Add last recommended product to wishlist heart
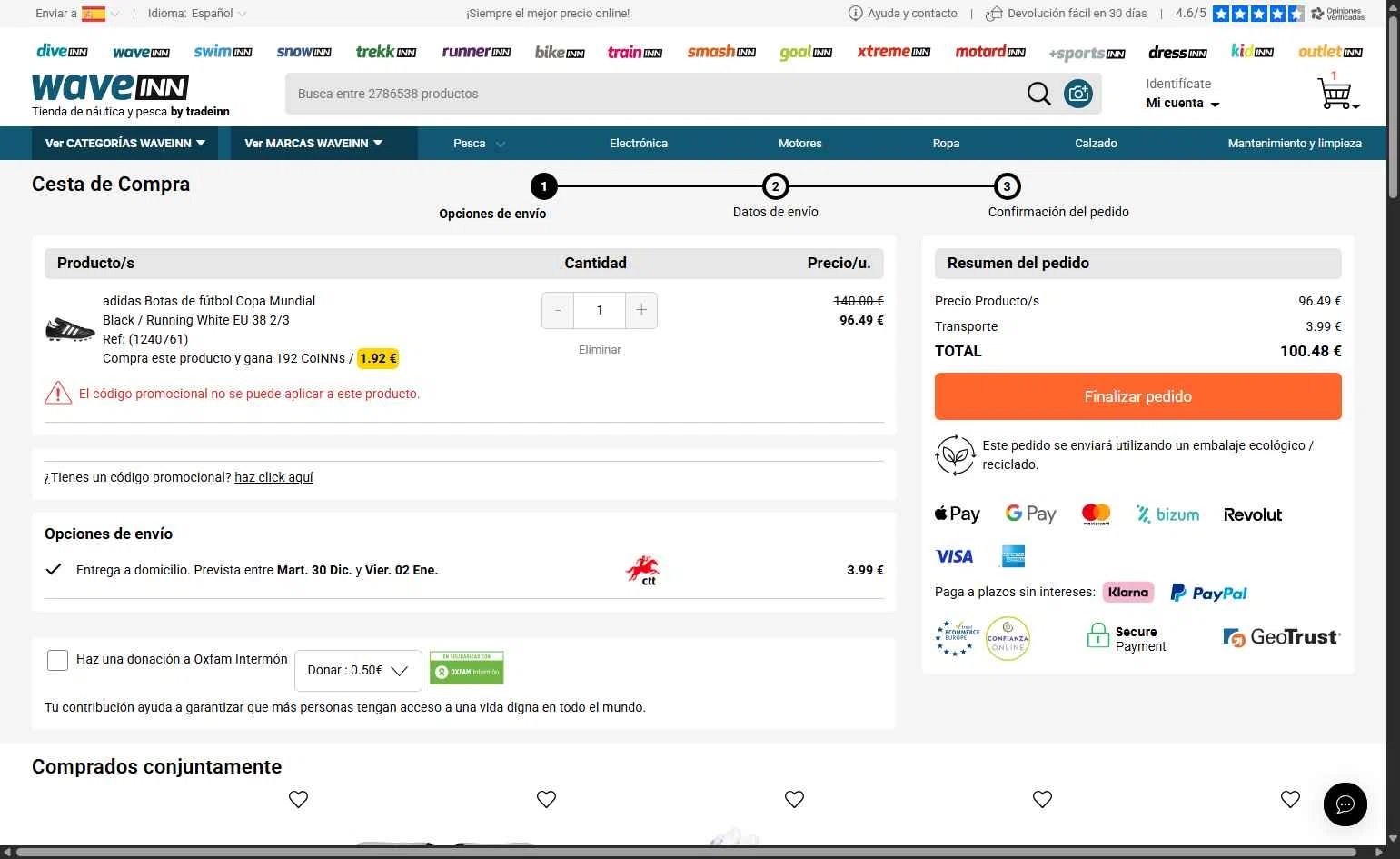The image size is (1400, 859). [x=1290, y=799]
